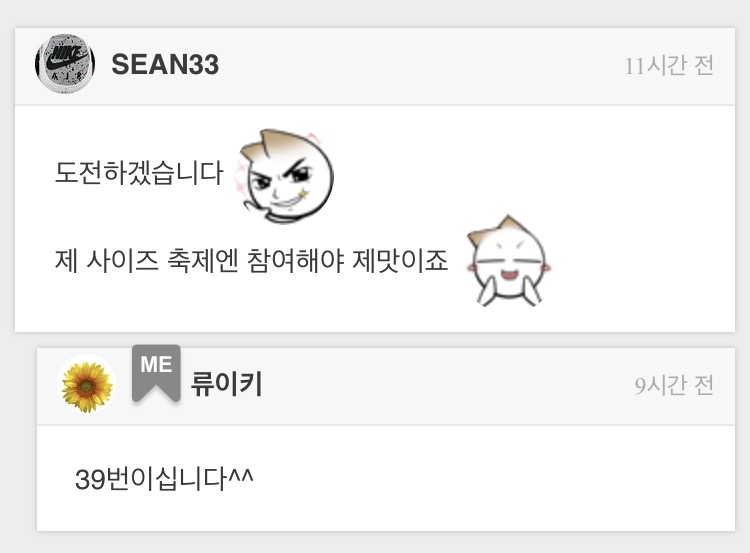Screen dimensions: 750x553
Task: Open SEAN33's Nike profile avatar
Action: [65, 64]
